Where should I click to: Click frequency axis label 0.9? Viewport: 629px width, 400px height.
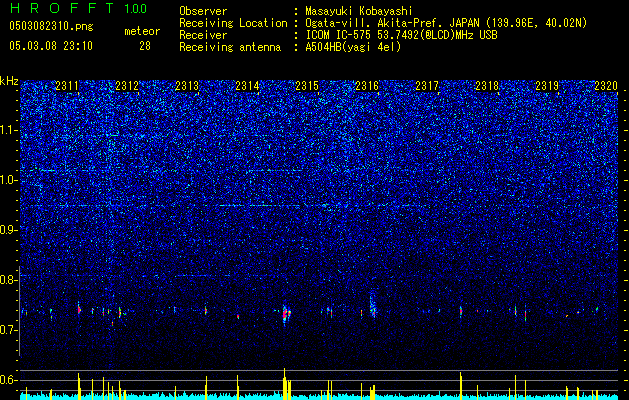(x=8, y=230)
